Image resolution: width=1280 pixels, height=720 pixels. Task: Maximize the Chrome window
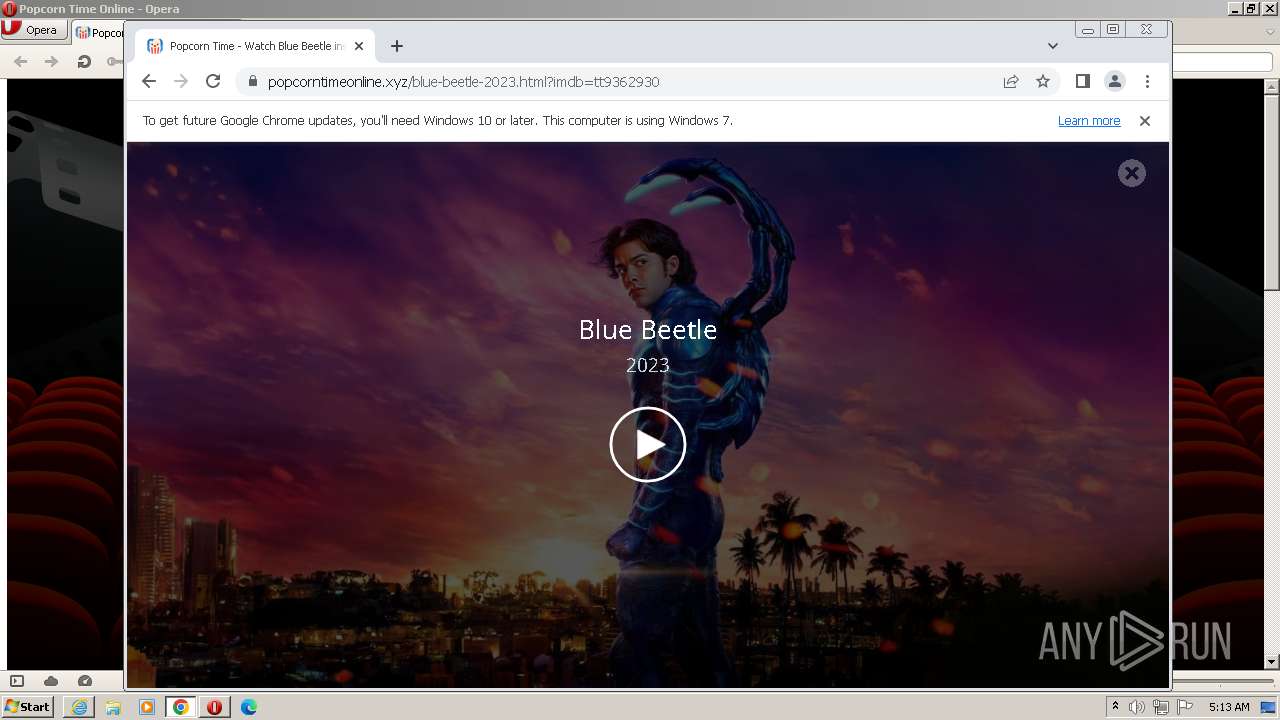[x=1113, y=30]
